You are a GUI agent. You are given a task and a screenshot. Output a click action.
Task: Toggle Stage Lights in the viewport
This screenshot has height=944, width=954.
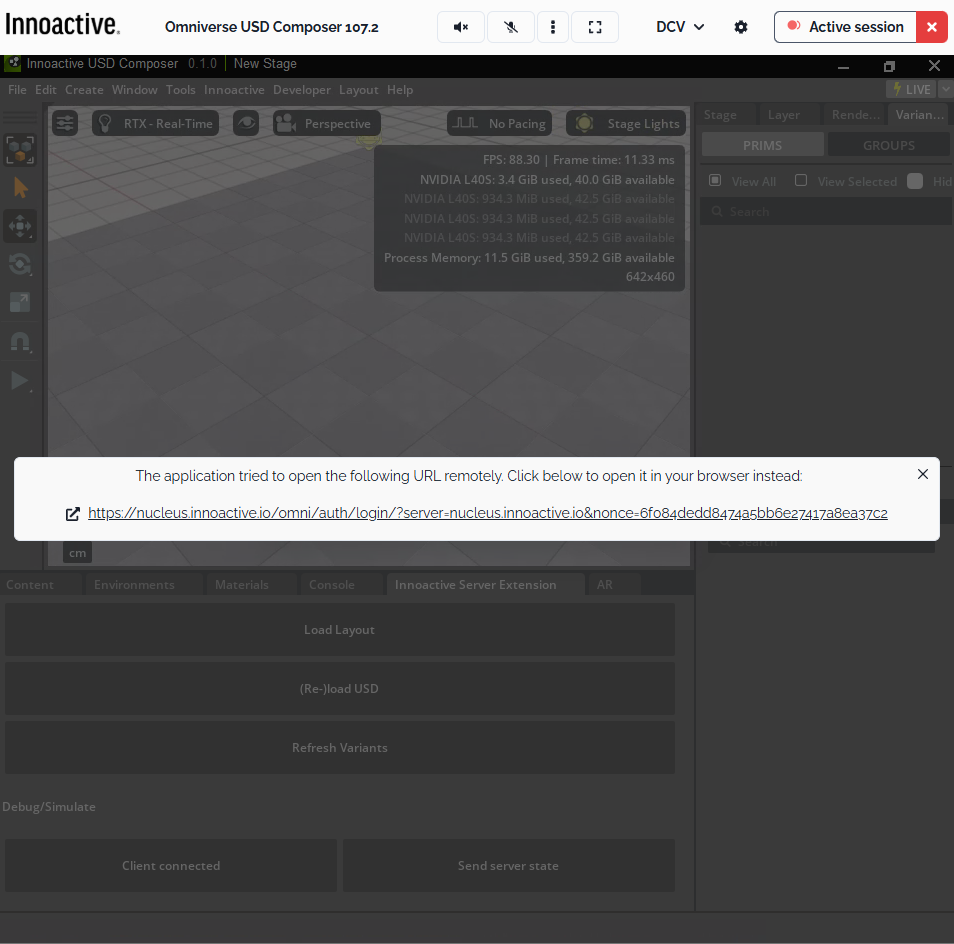(625, 122)
